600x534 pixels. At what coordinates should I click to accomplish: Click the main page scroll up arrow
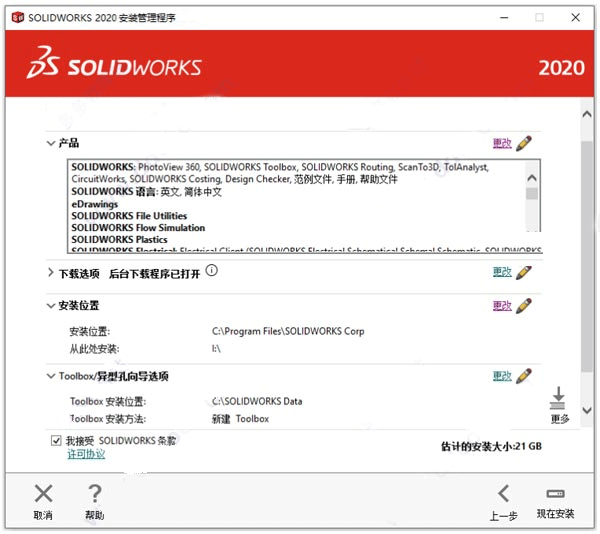pos(587,114)
